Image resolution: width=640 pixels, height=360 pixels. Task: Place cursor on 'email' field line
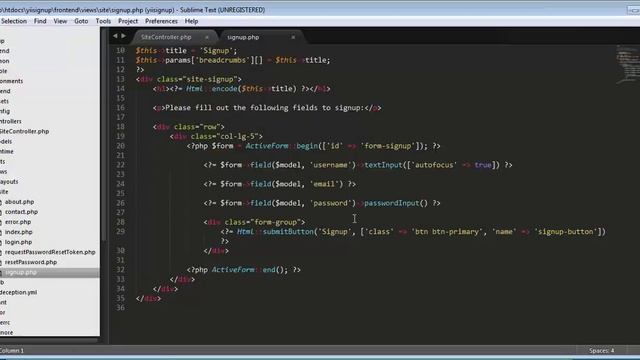(x=280, y=184)
